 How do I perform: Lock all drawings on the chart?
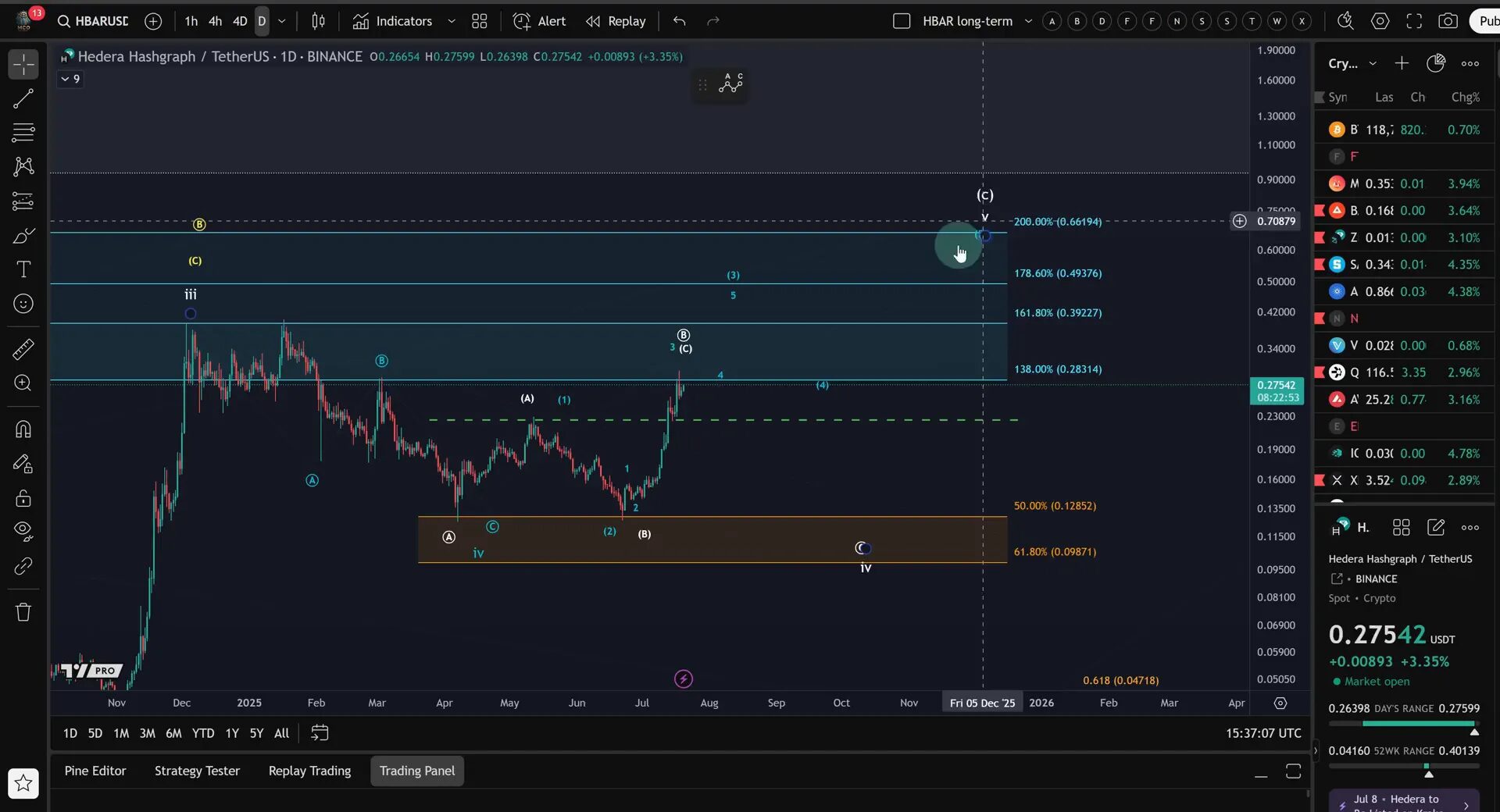[x=23, y=498]
